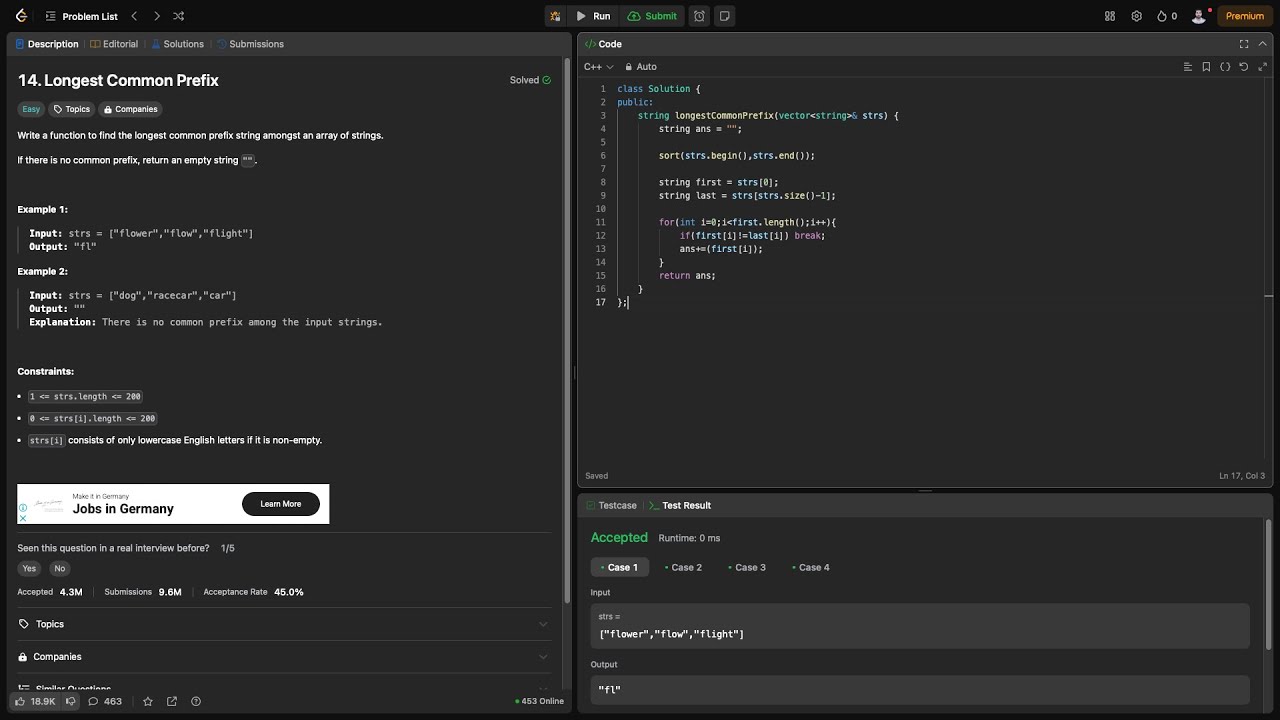Click the LeetCode logo

coord(21,16)
